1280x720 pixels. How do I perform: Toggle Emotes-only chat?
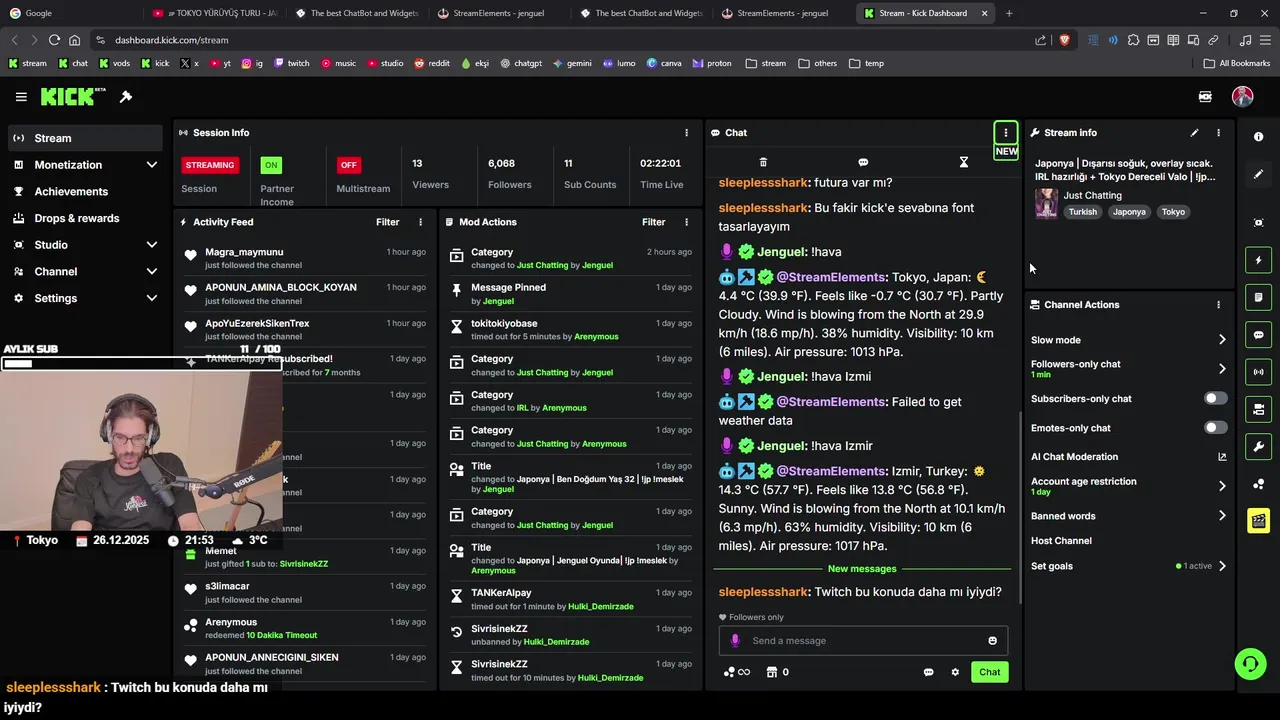click(x=1215, y=428)
